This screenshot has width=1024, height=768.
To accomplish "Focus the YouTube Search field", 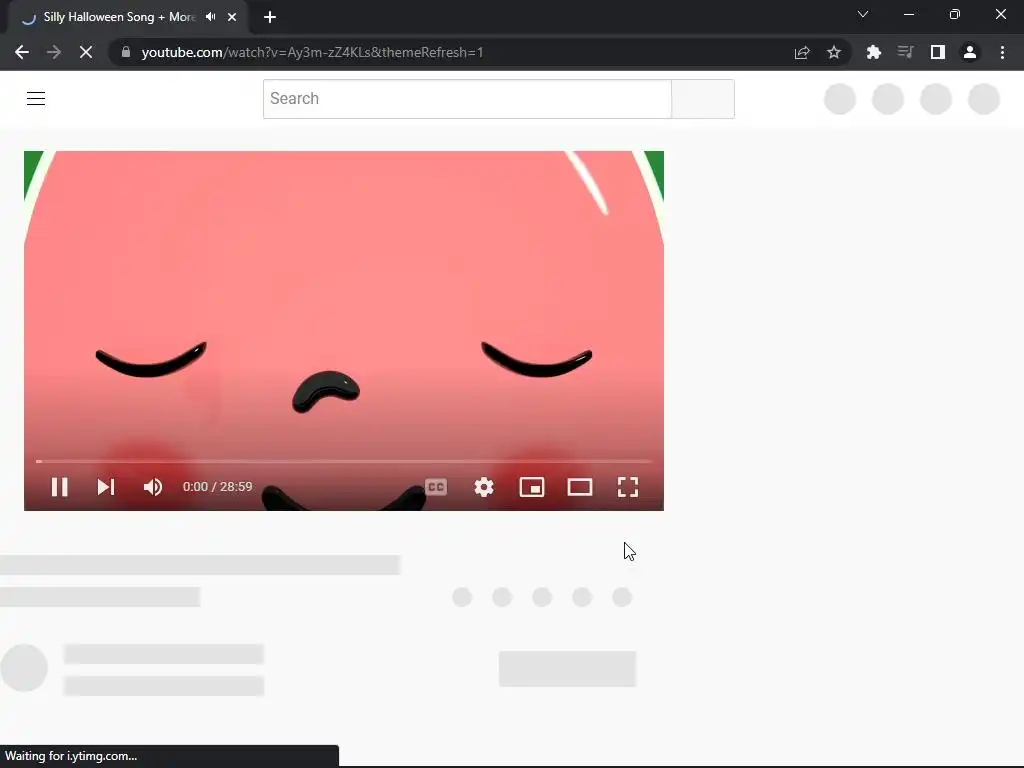I will pyautogui.click(x=467, y=99).
